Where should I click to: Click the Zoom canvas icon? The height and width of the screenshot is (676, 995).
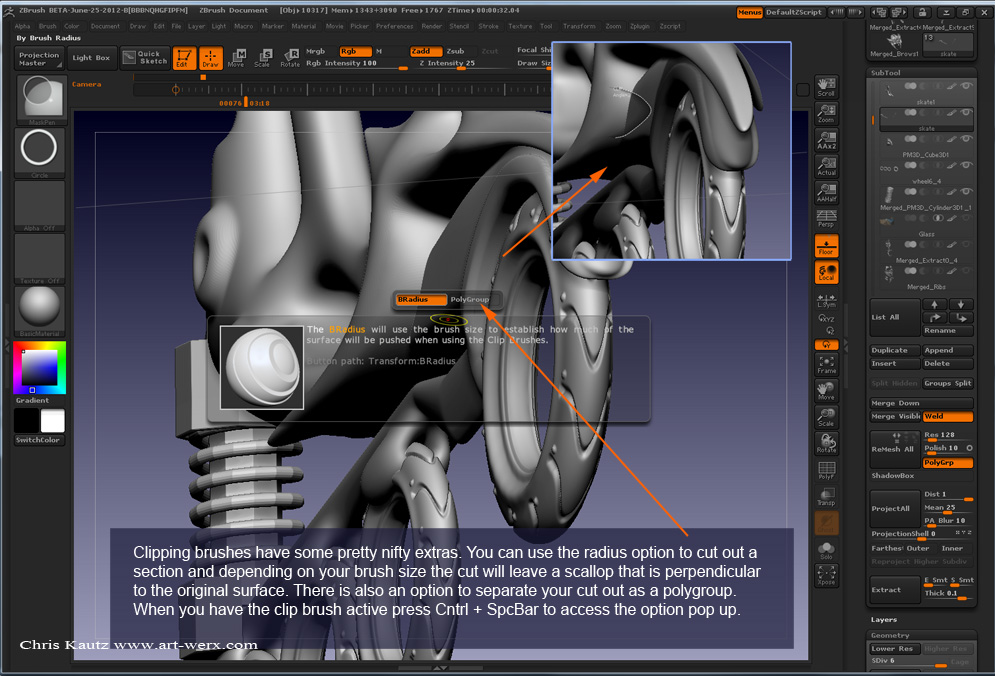(826, 114)
